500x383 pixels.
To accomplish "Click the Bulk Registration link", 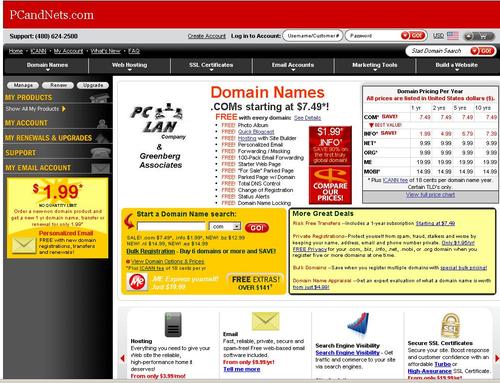I will 151,251.
